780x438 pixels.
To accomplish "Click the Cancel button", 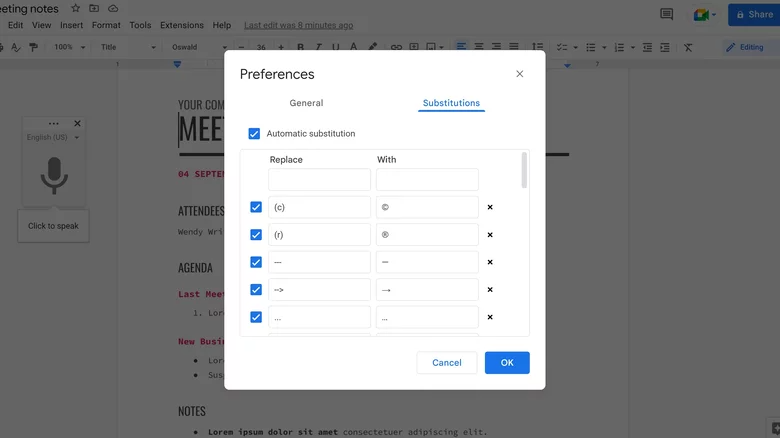I will (446, 362).
